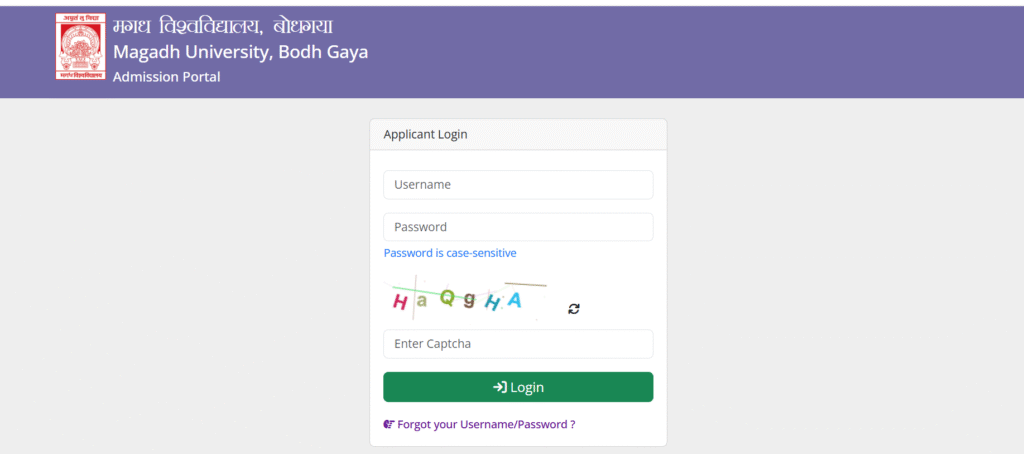Click the Hindi university title in header

(223, 27)
